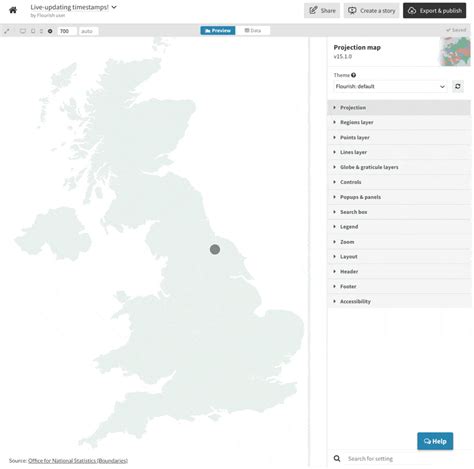474x469 pixels.
Task: Expand the Projection settings section
Action: (x=399, y=108)
